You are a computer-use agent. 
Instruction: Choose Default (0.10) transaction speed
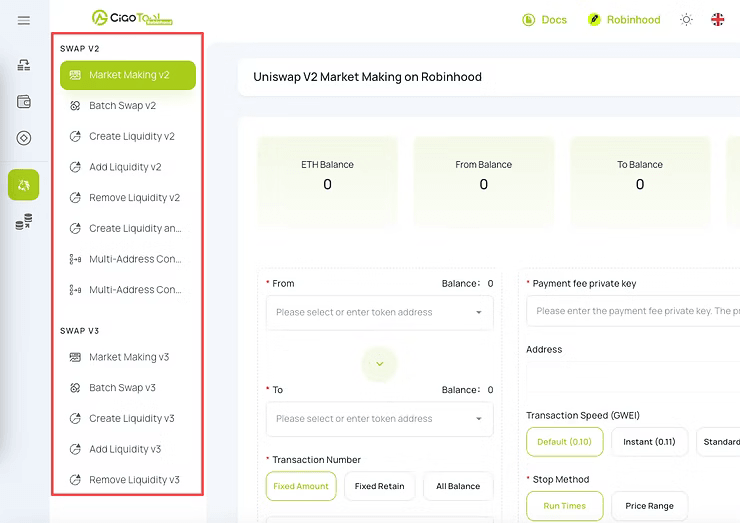[x=564, y=442]
